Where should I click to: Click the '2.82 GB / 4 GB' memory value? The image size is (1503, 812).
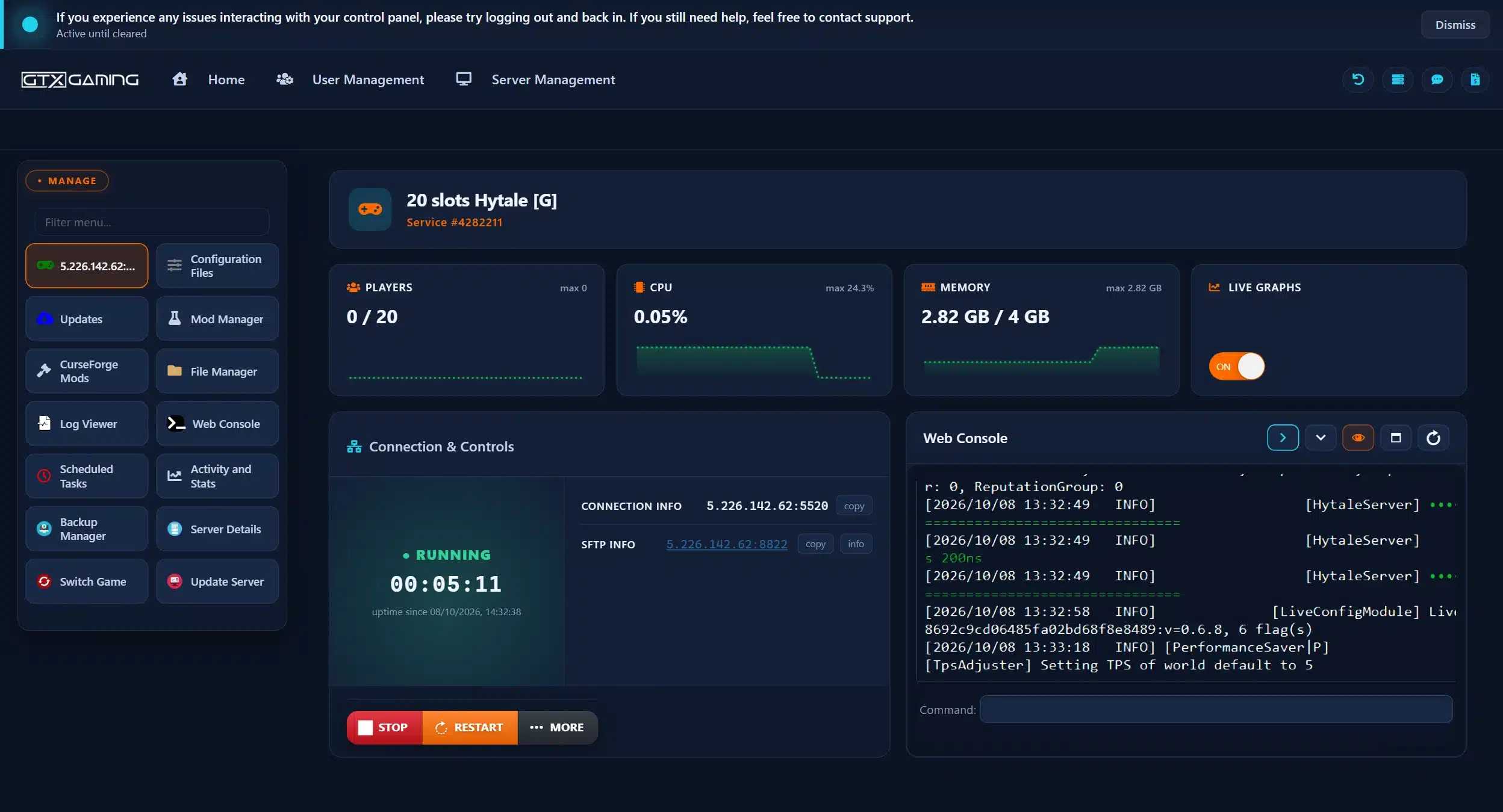pos(985,317)
